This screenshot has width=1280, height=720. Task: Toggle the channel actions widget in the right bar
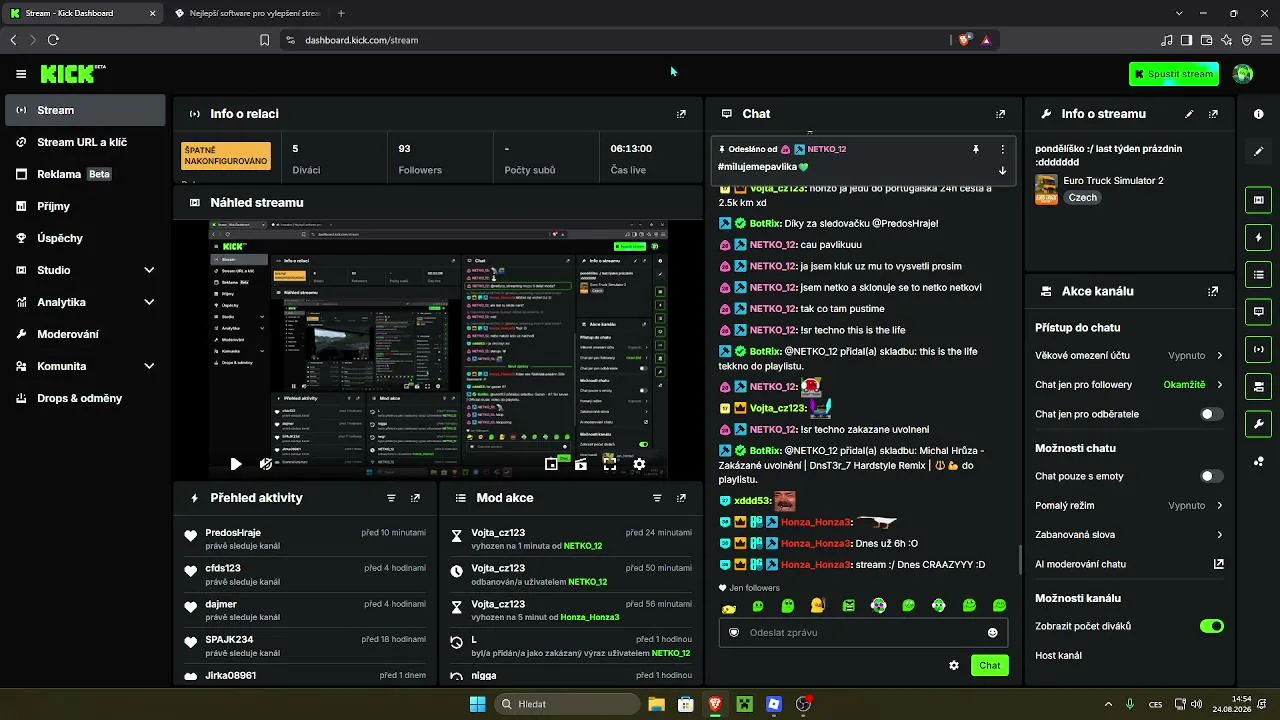click(1258, 386)
